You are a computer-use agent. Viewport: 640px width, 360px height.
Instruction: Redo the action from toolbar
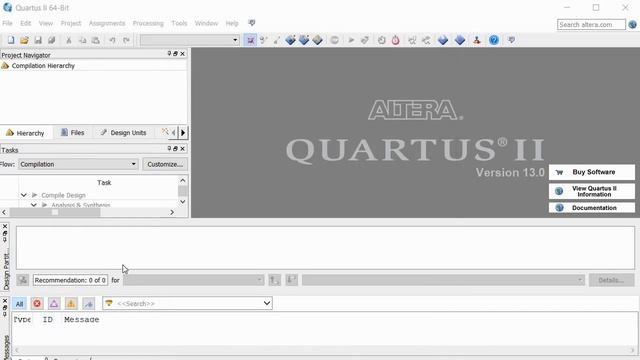tap(126, 40)
